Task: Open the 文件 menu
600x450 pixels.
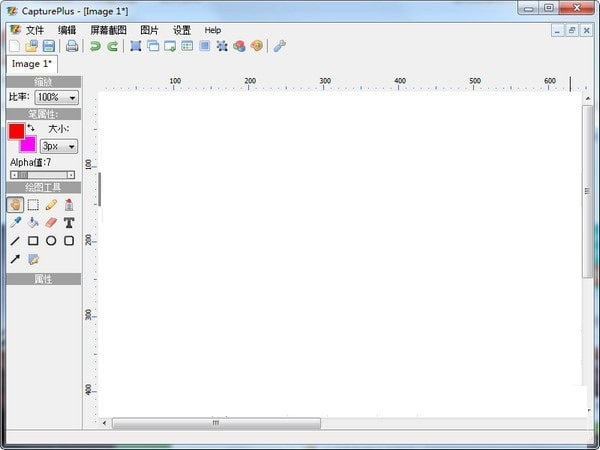Action: click(35, 30)
